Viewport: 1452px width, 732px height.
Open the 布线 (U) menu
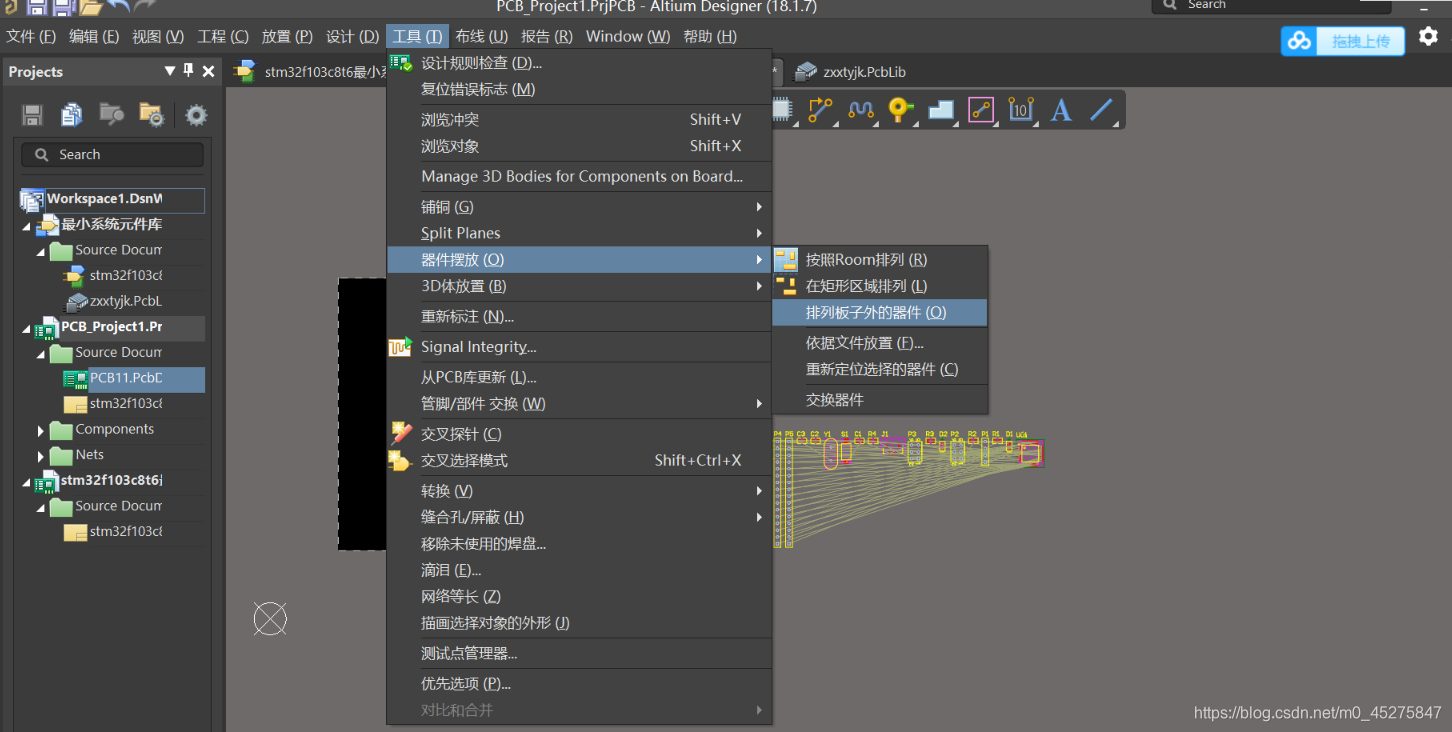click(x=481, y=36)
